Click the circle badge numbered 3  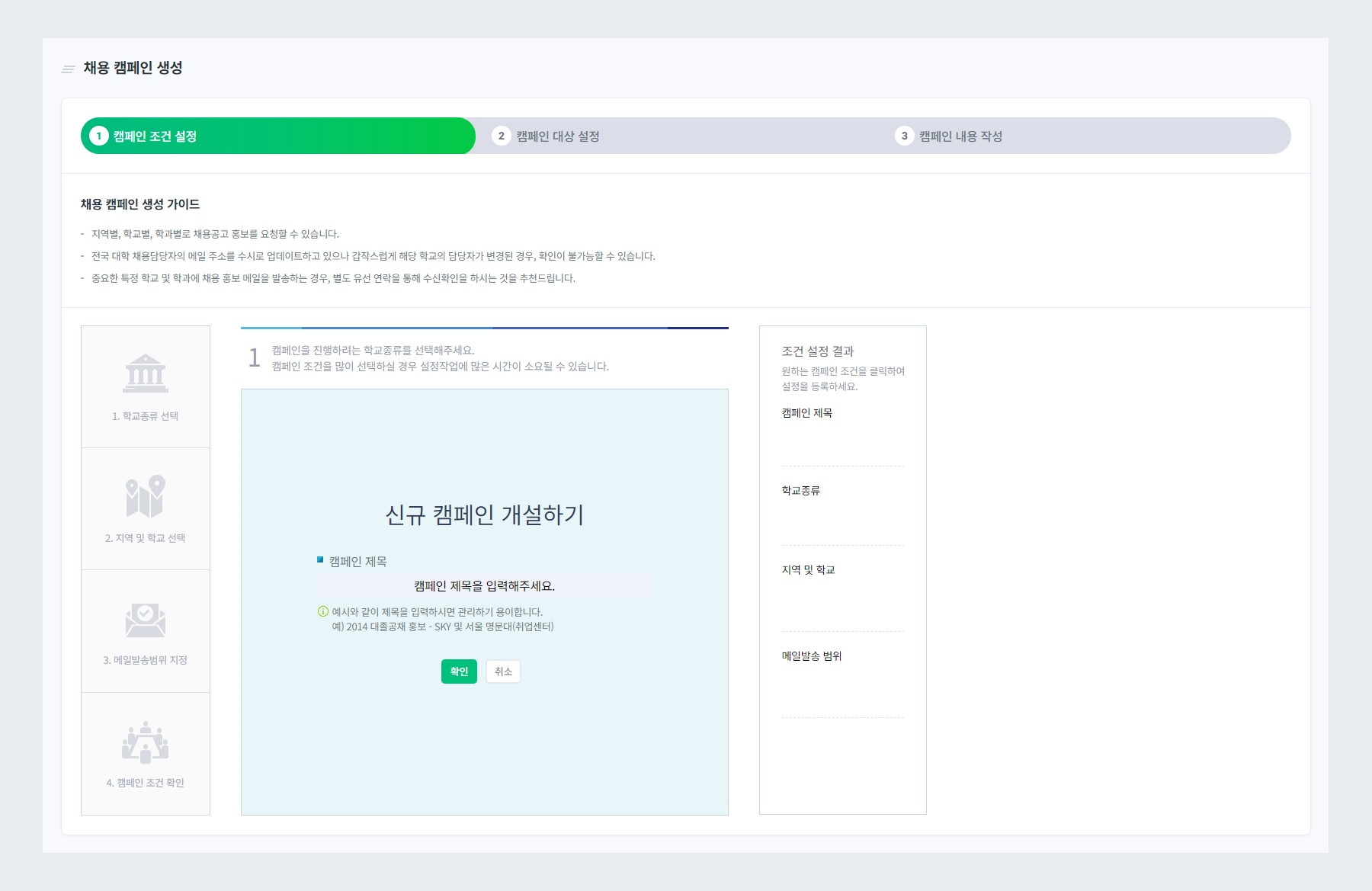click(x=903, y=136)
